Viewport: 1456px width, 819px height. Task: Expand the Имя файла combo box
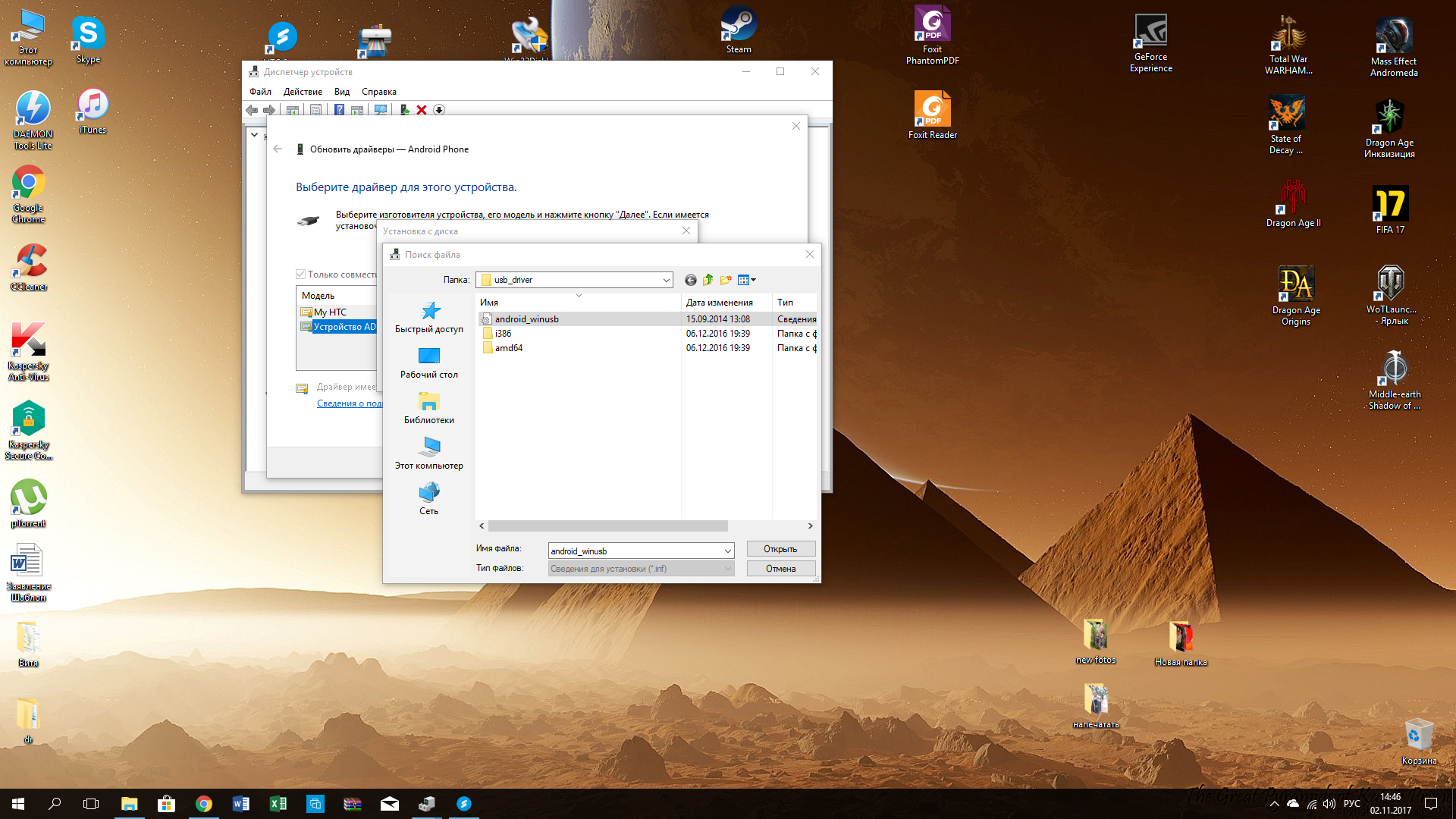click(727, 551)
